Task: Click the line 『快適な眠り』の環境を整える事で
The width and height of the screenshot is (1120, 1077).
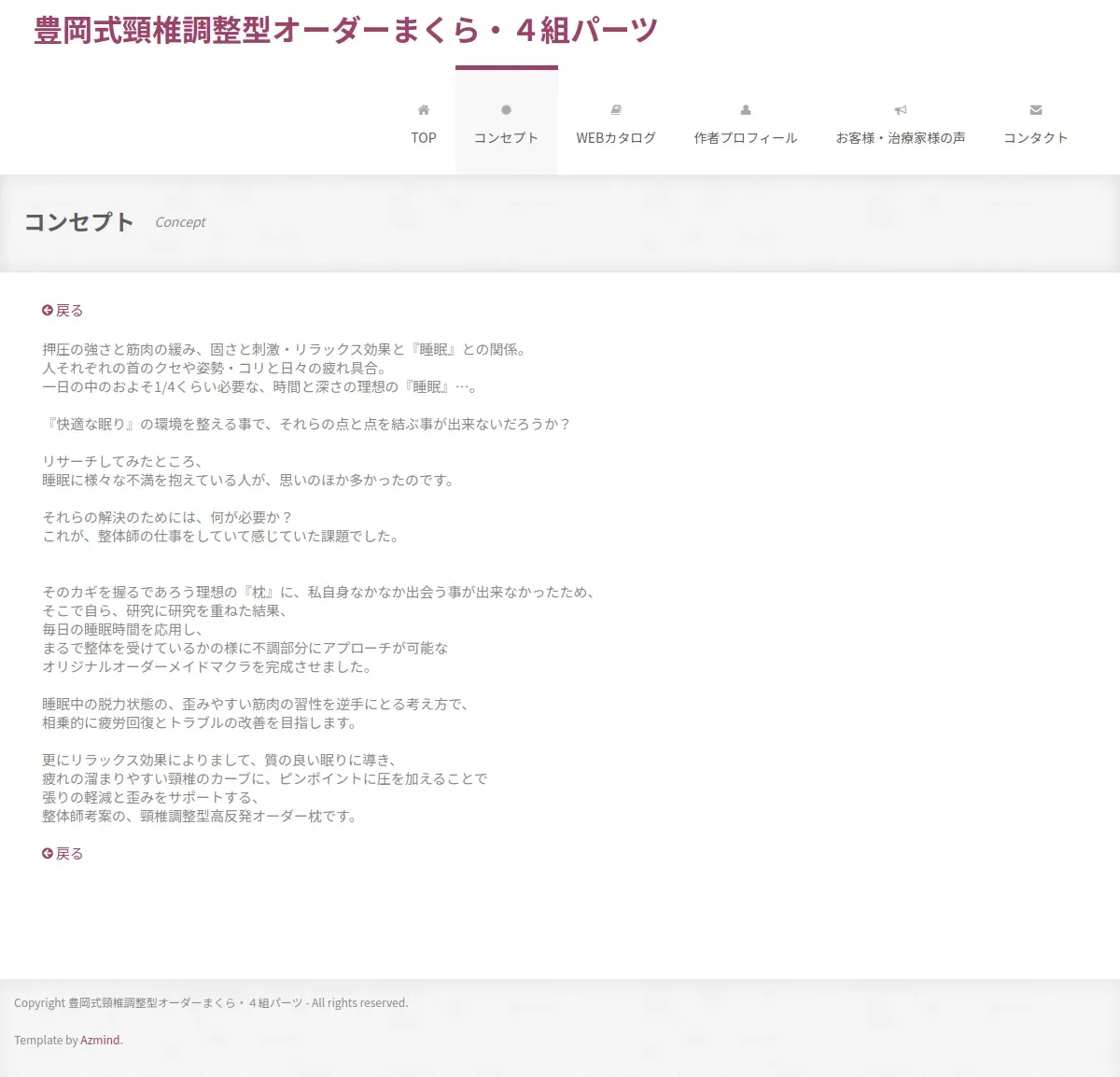Action: [x=308, y=424]
